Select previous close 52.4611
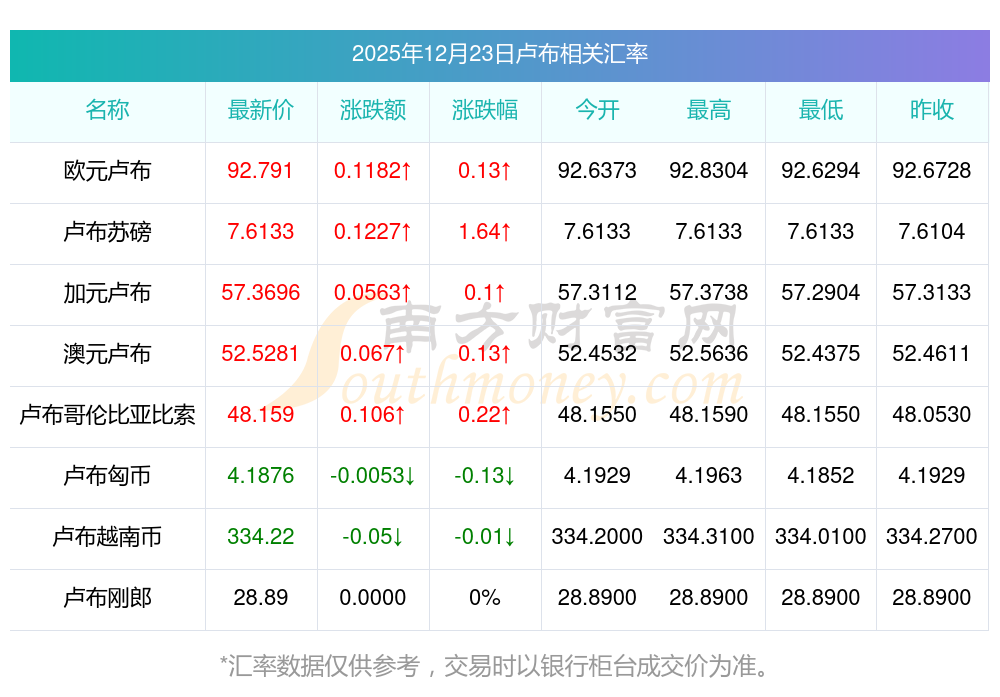The width and height of the screenshot is (1000, 697). (932, 353)
